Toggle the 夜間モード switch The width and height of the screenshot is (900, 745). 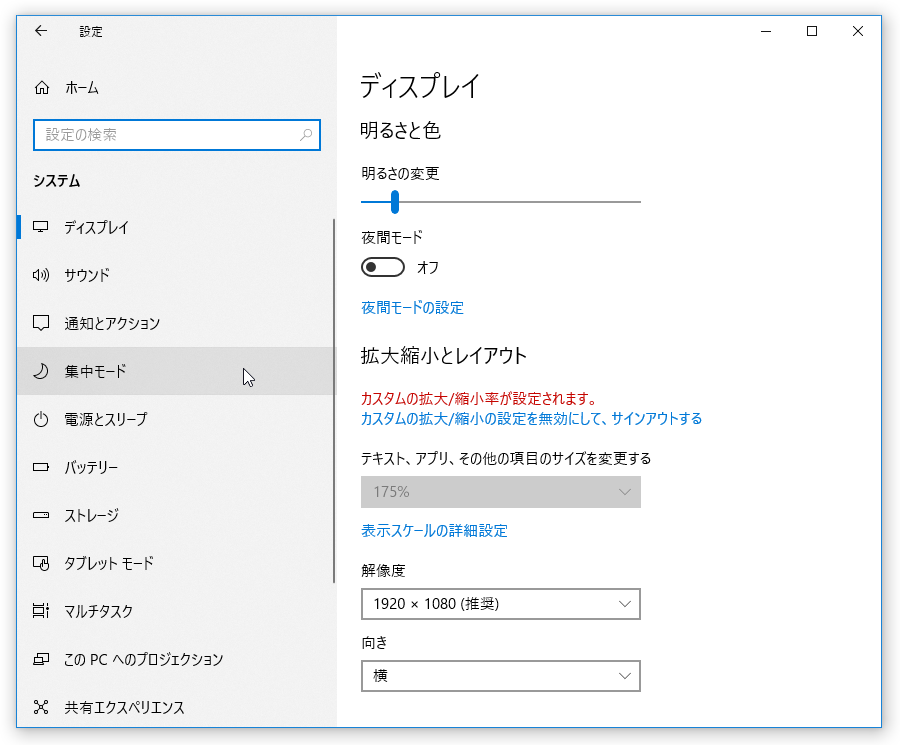(383, 267)
